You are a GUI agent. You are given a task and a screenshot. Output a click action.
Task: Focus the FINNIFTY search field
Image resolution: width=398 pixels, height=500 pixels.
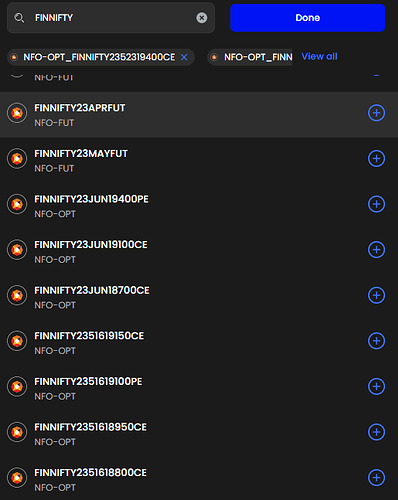(x=111, y=18)
